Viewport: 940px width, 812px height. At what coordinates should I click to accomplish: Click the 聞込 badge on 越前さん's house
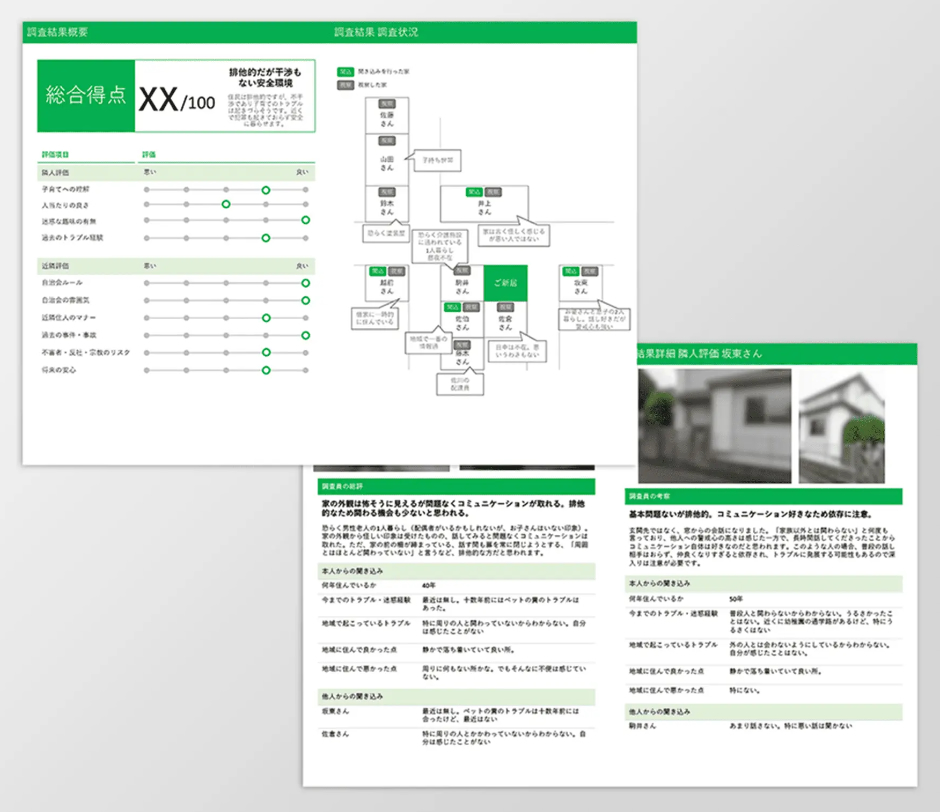tap(378, 271)
